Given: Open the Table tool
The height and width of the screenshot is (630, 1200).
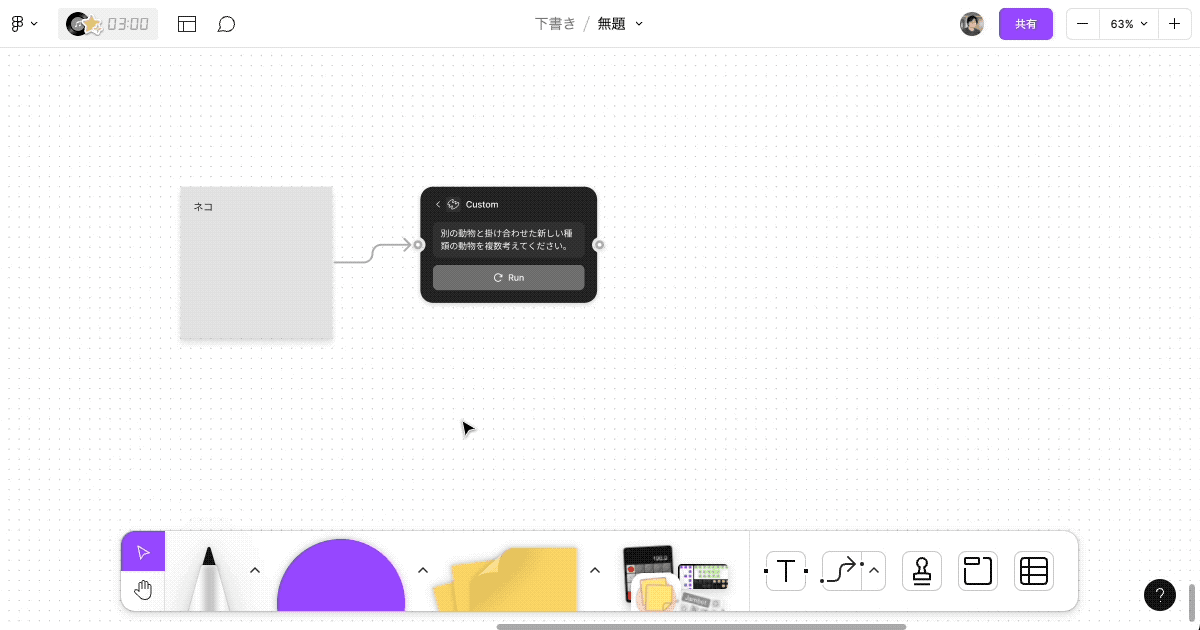Looking at the screenshot, I should click(x=1033, y=571).
